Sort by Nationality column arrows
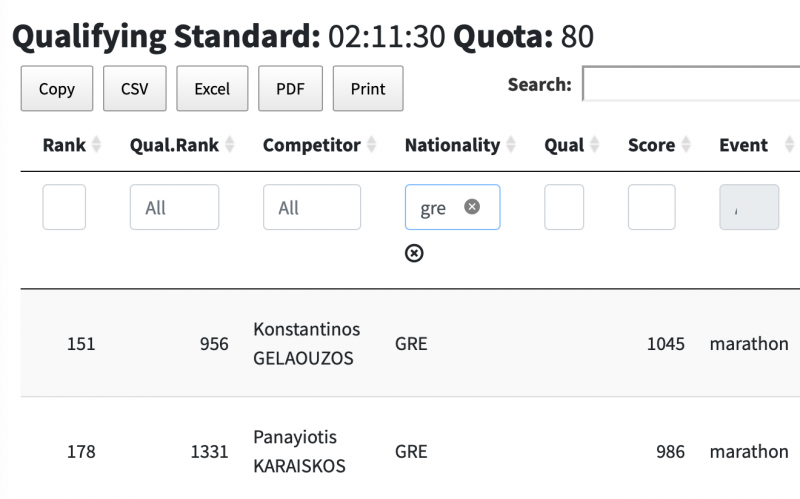800x499 pixels. (511, 145)
